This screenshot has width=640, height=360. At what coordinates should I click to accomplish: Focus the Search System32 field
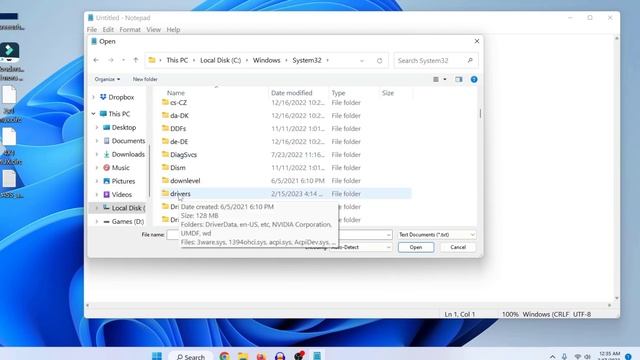click(436, 60)
